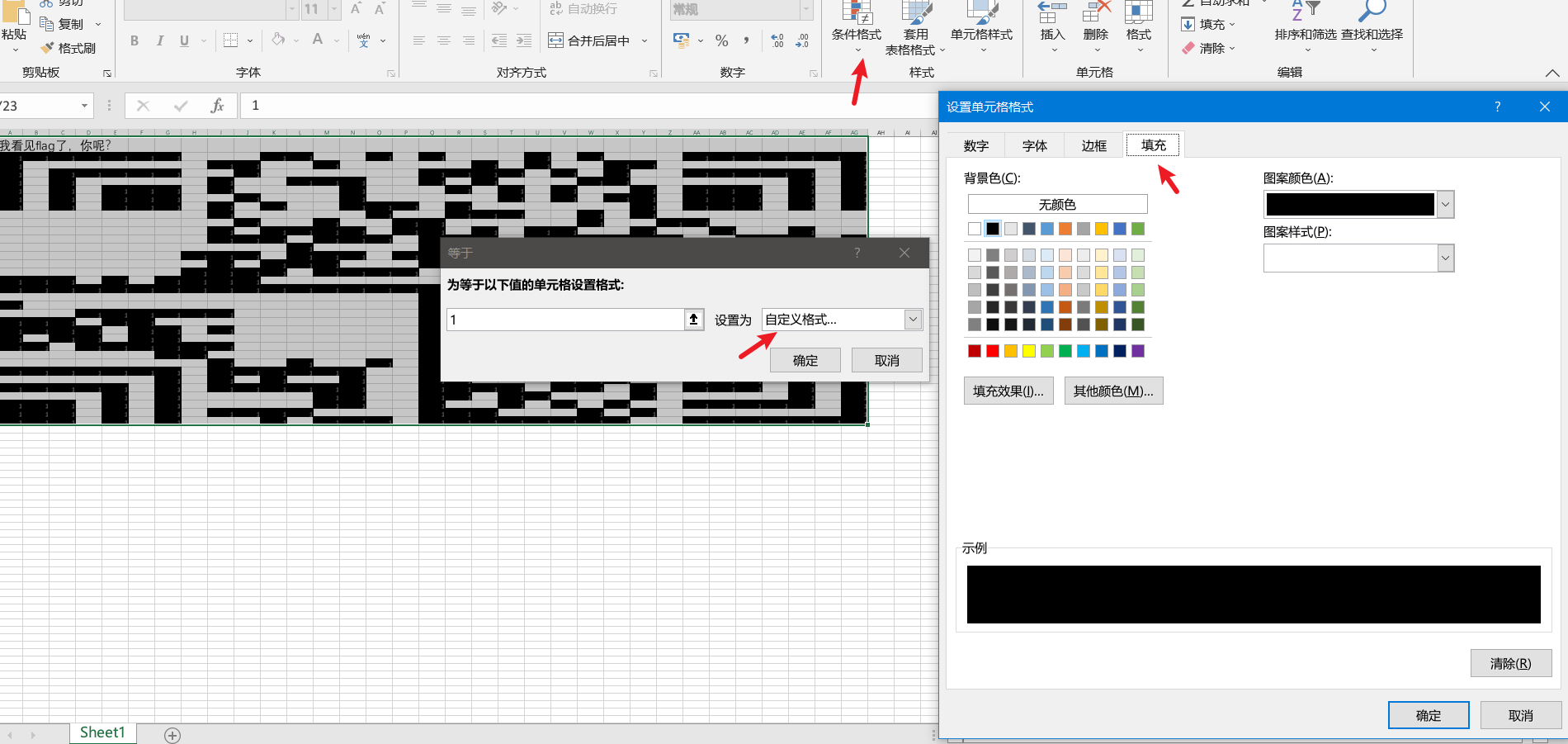Click 确定 in the 等于 dialog
1568x744 pixels.
click(805, 361)
